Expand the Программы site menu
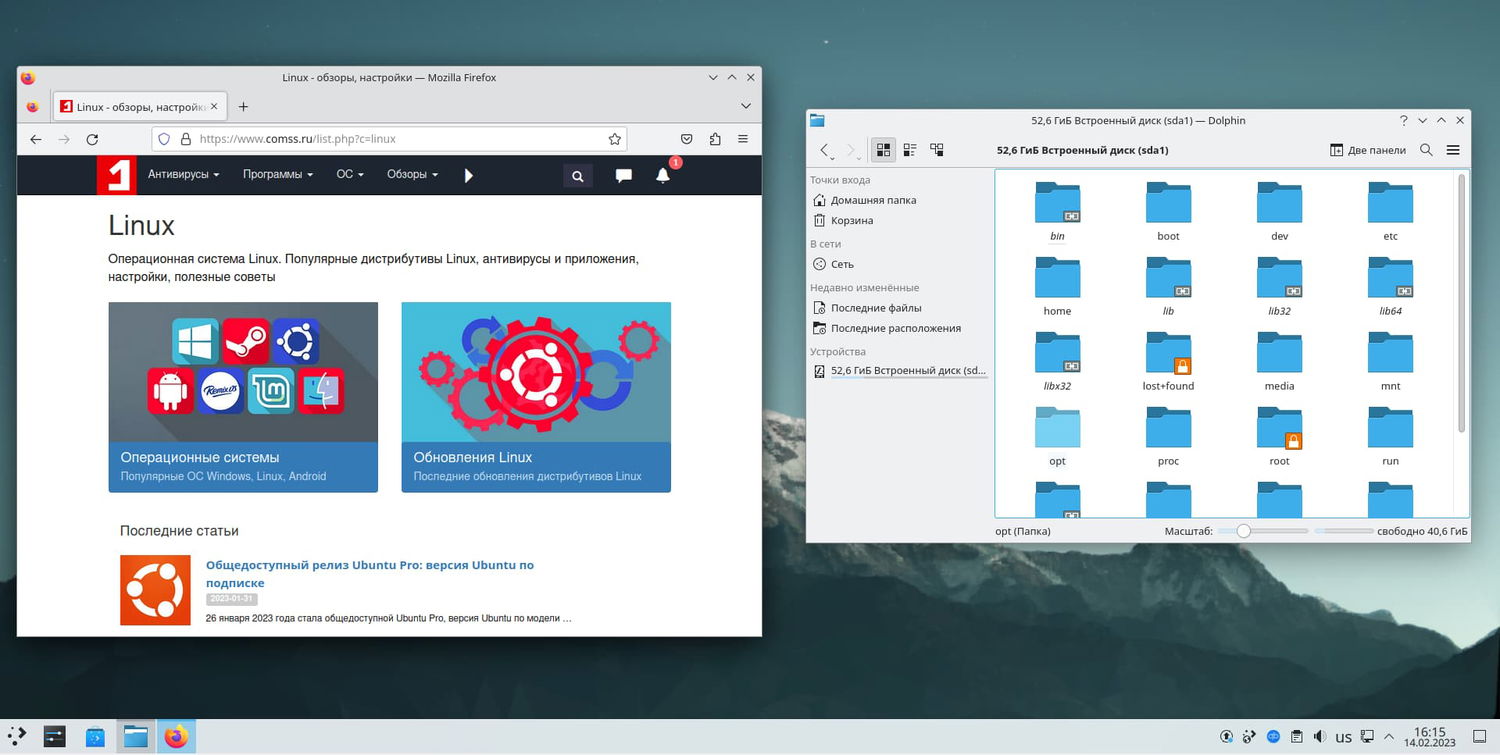The height and width of the screenshot is (755, 1500). point(277,174)
